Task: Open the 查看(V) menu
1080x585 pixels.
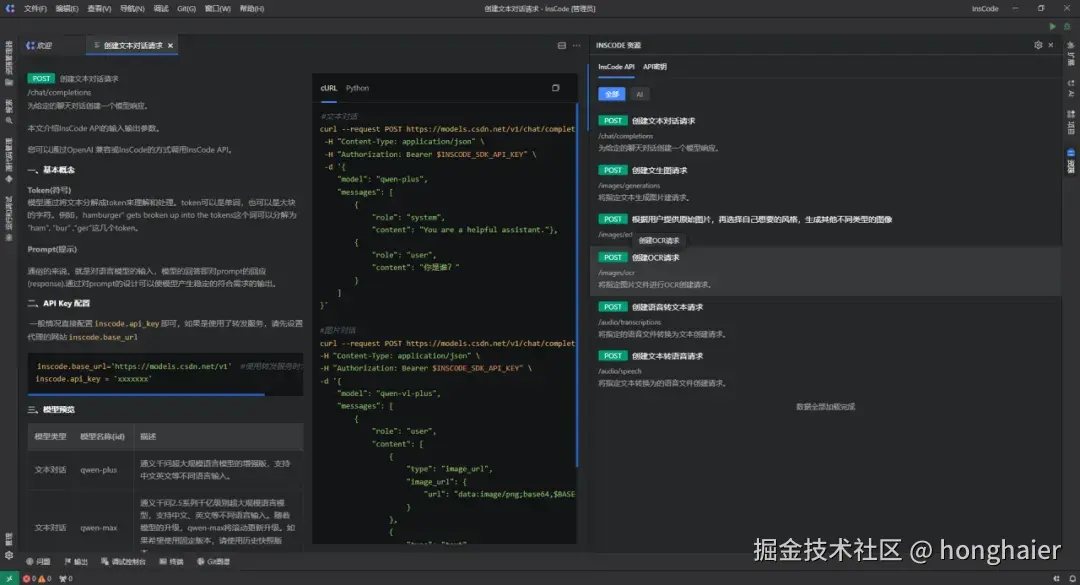Action: click(99, 9)
